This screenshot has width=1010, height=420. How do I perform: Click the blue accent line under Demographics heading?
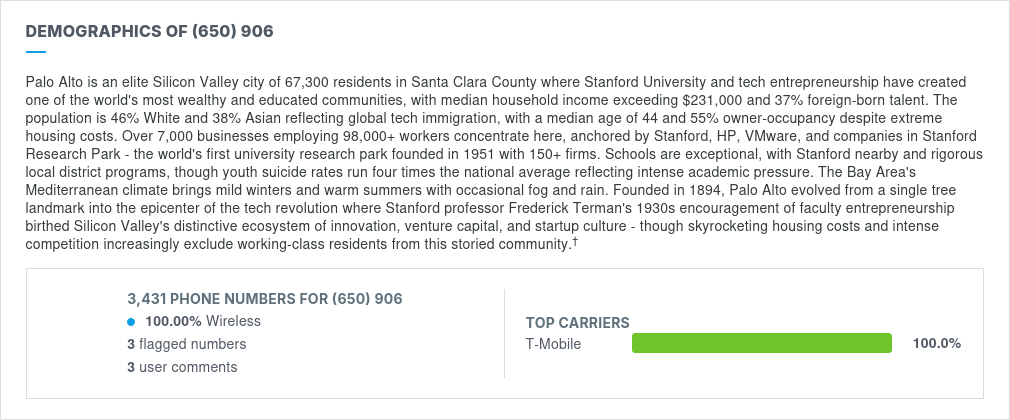click(36, 52)
